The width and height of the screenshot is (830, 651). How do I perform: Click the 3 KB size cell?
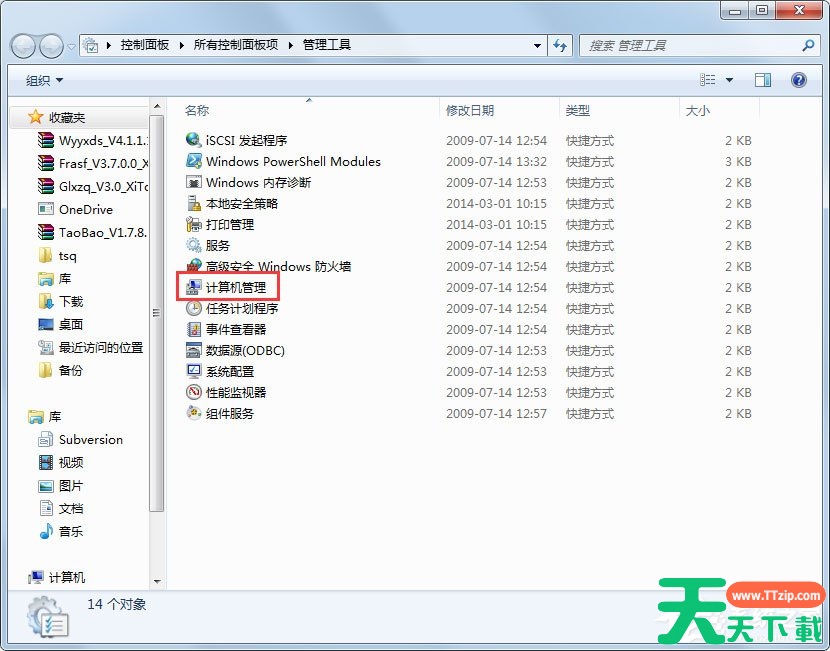(738, 161)
